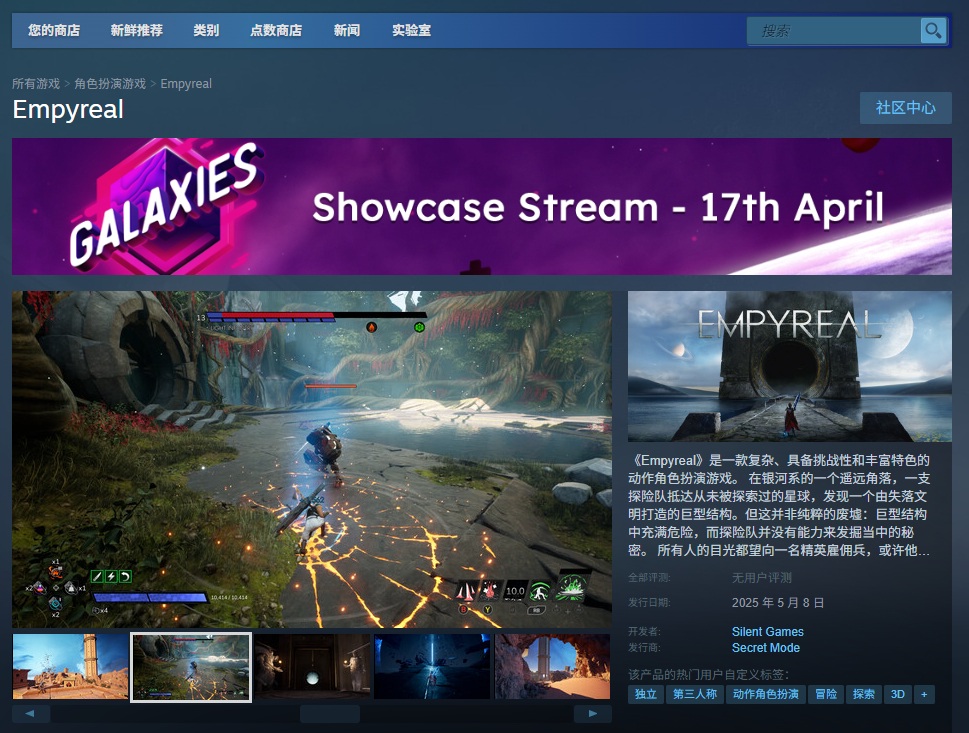Click the store search input field

coord(834,30)
